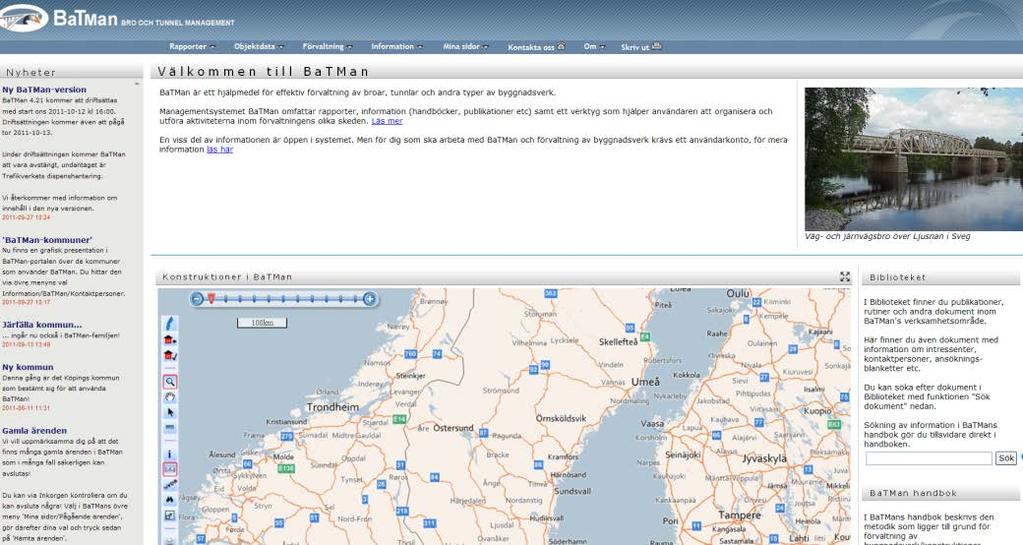1023x545 pixels.
Task: Open the 'Ny BaTMan-version' news item
Action: [44, 89]
